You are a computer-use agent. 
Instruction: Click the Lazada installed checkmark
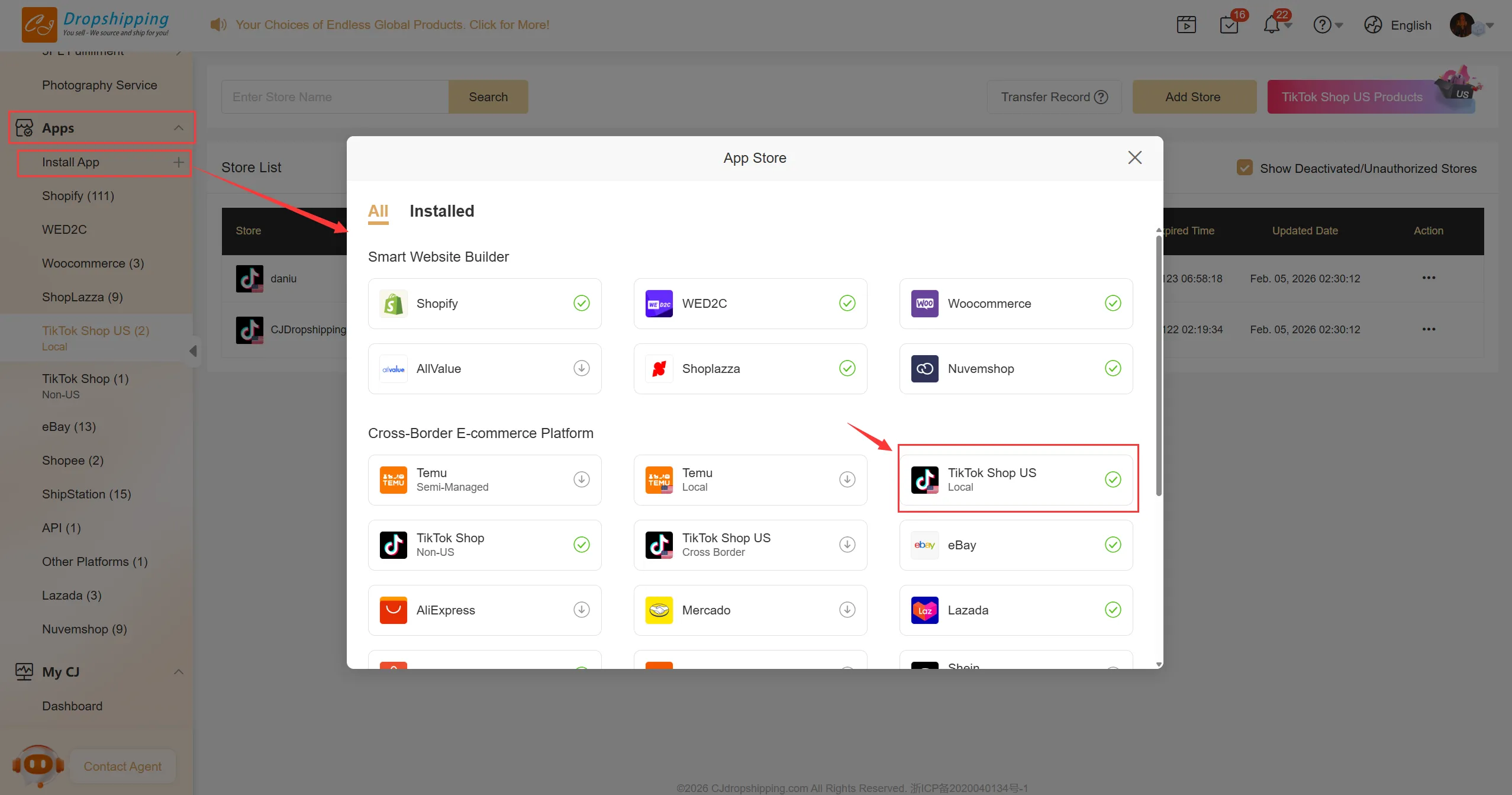click(x=1113, y=610)
